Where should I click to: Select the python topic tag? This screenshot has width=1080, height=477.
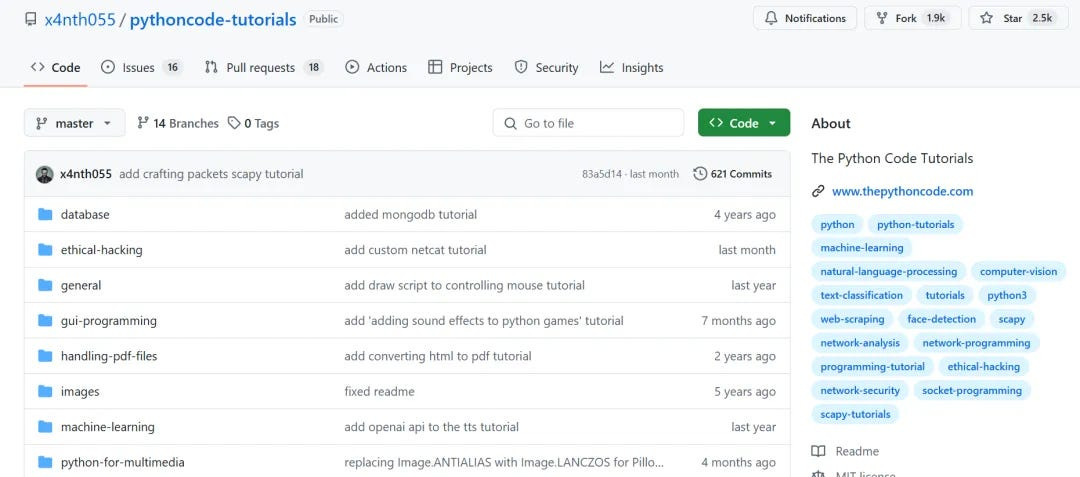(838, 224)
